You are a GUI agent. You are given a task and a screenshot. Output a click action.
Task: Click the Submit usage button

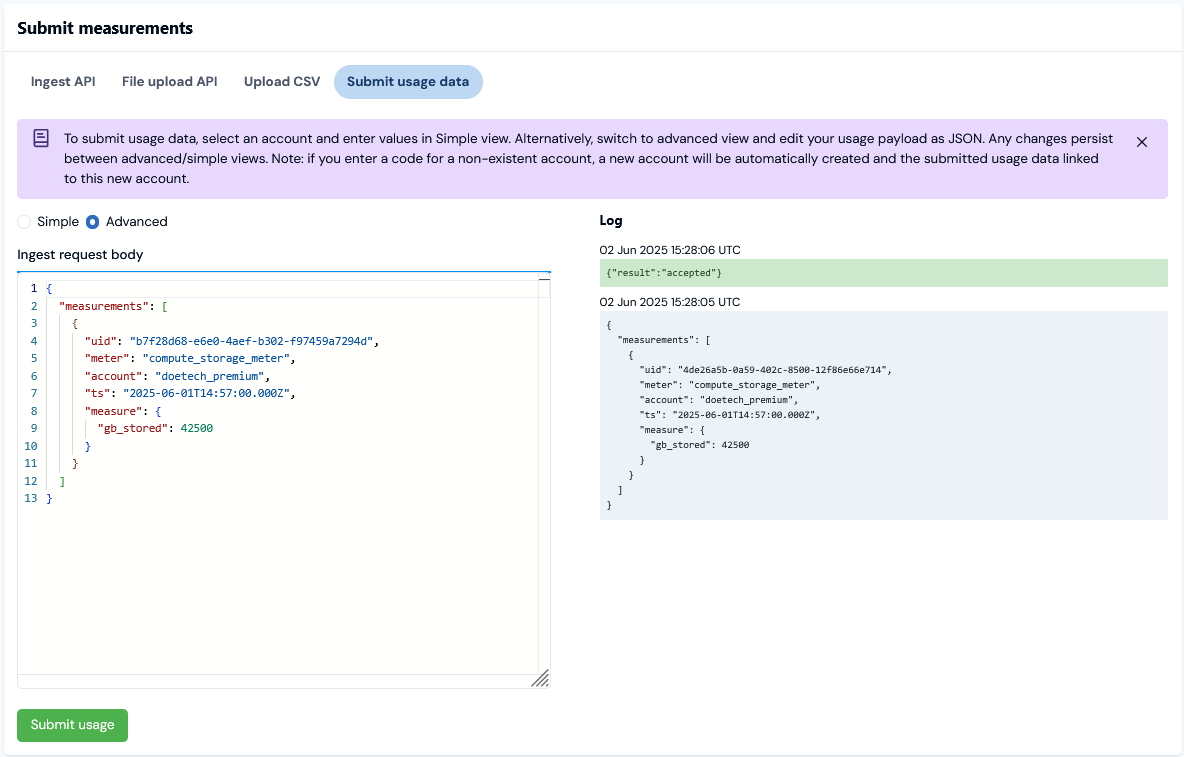click(x=72, y=725)
